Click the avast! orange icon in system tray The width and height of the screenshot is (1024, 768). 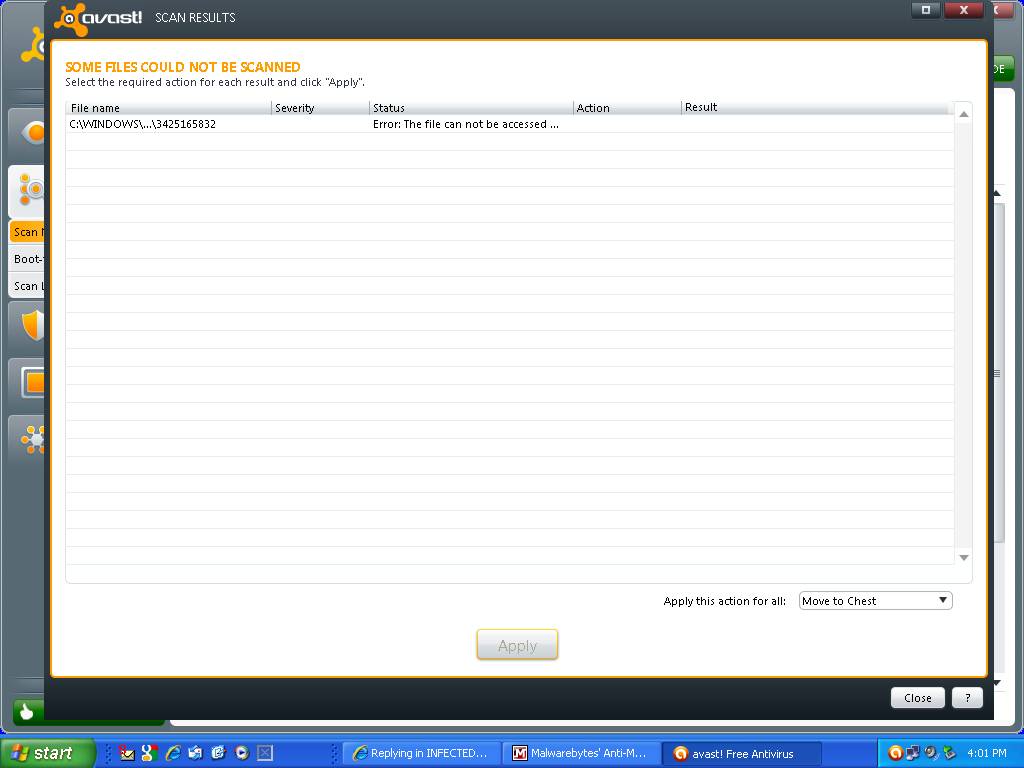tap(895, 753)
